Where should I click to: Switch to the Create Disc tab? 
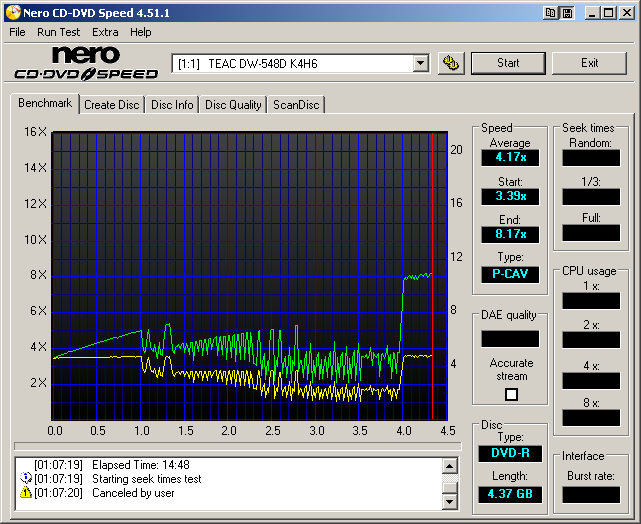click(x=112, y=105)
